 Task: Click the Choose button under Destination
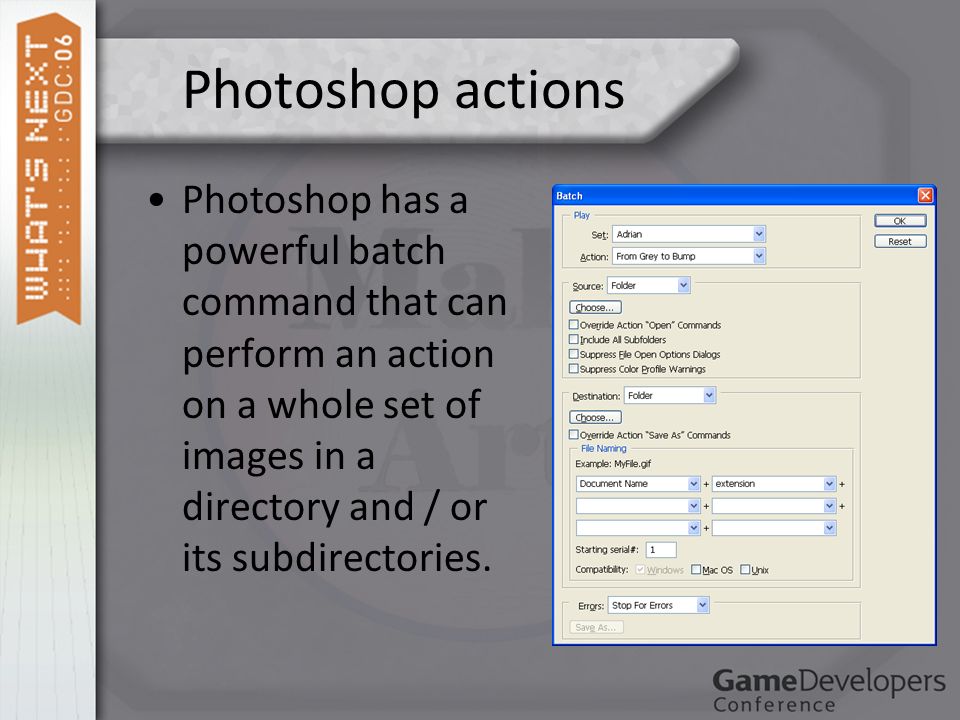click(x=595, y=418)
